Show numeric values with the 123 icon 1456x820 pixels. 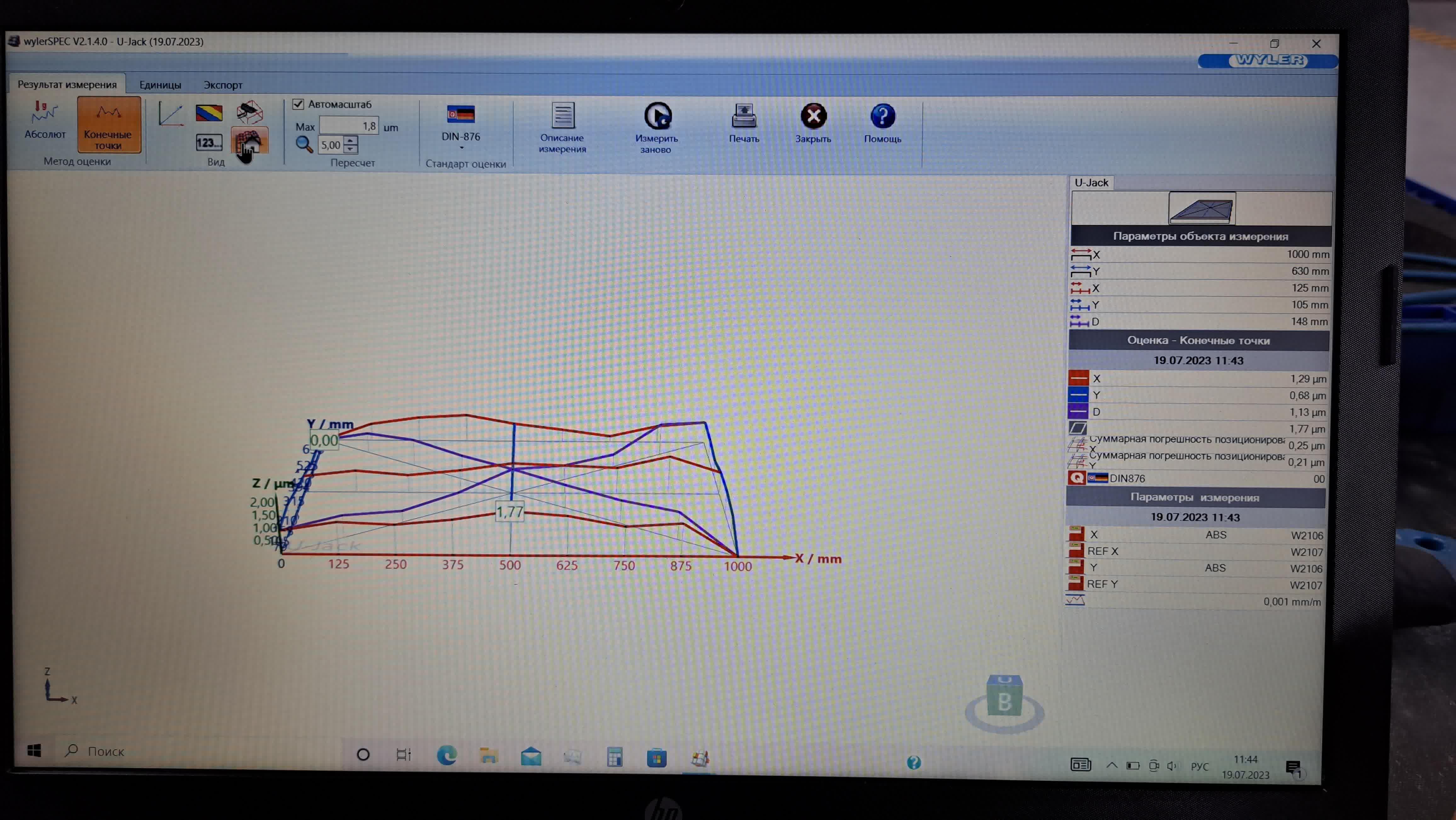pos(208,142)
